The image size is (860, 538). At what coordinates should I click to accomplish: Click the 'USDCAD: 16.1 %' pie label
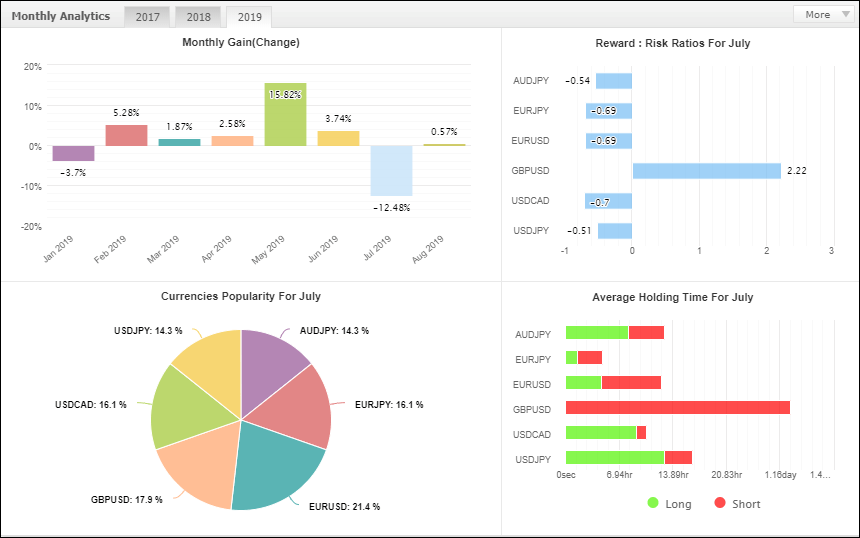[90, 405]
